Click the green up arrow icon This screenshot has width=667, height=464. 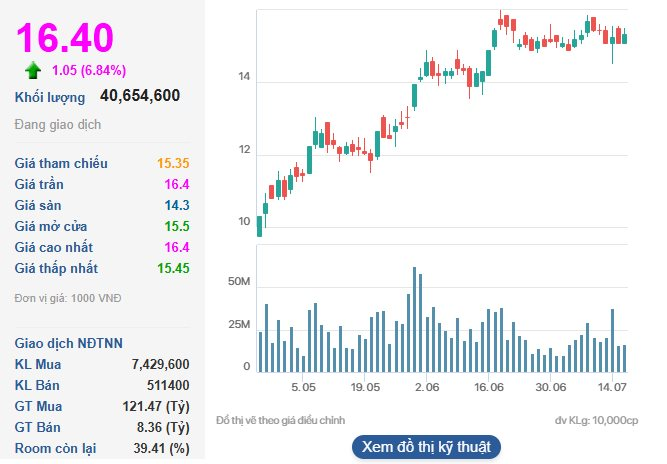33,70
